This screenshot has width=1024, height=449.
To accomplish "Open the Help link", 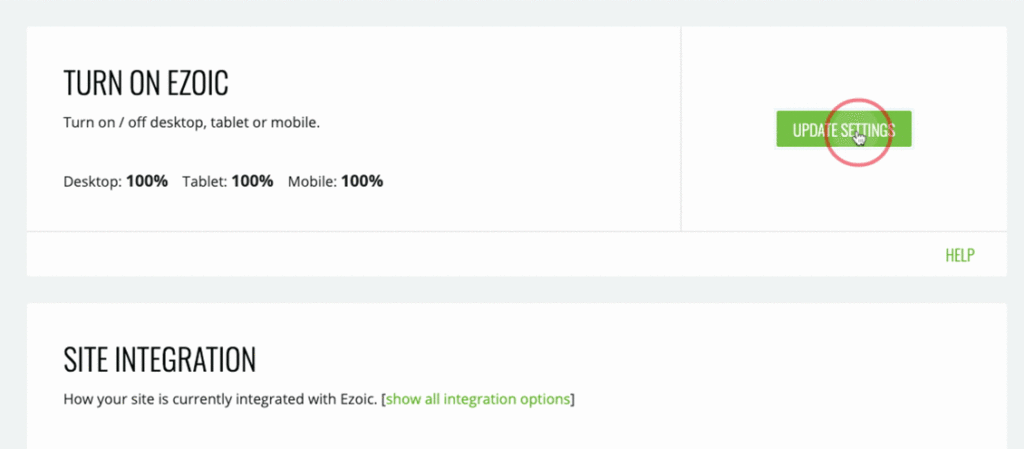I will pos(959,255).
